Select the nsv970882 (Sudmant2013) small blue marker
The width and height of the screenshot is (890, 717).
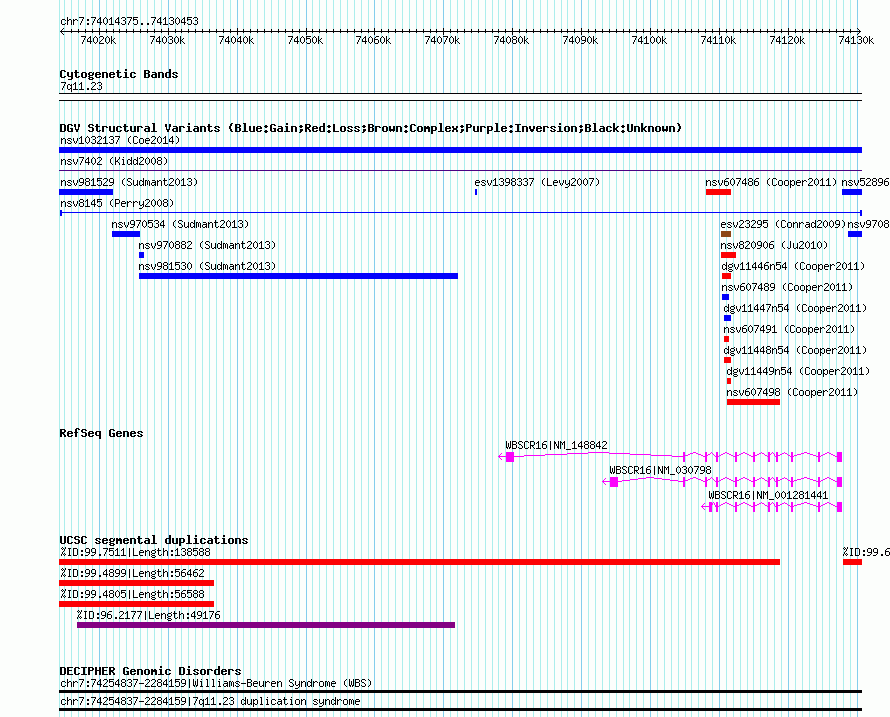tap(141, 255)
